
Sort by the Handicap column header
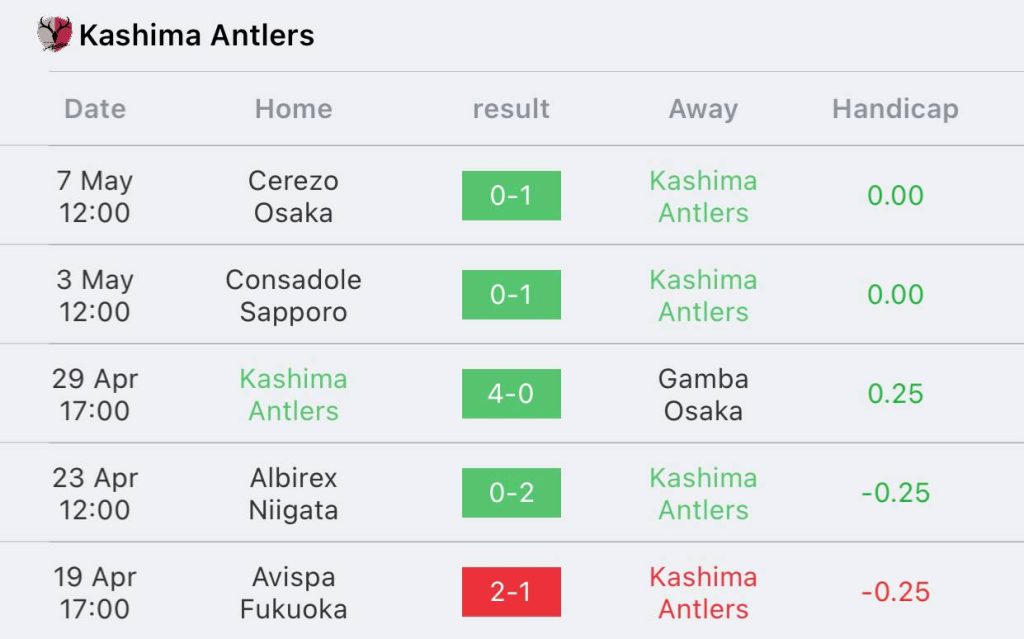tap(895, 108)
